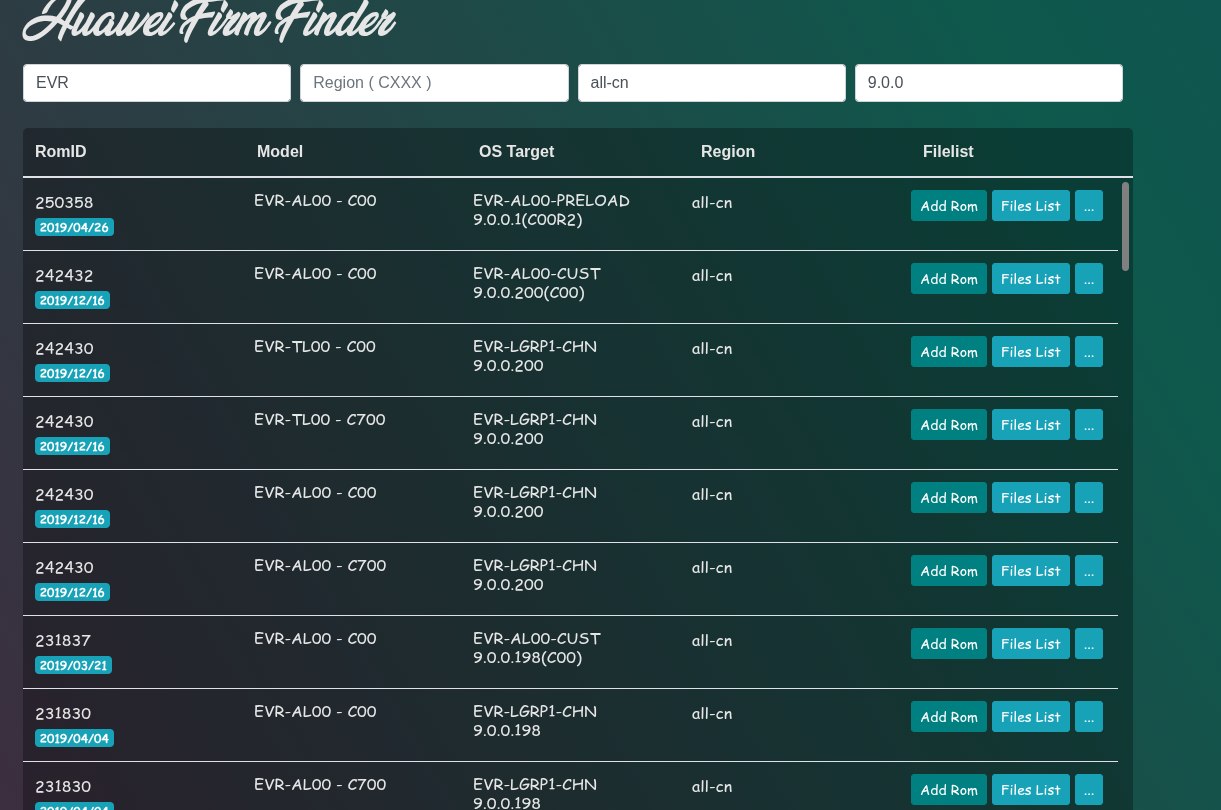Click the 9.0.0 version input field

coord(988,83)
